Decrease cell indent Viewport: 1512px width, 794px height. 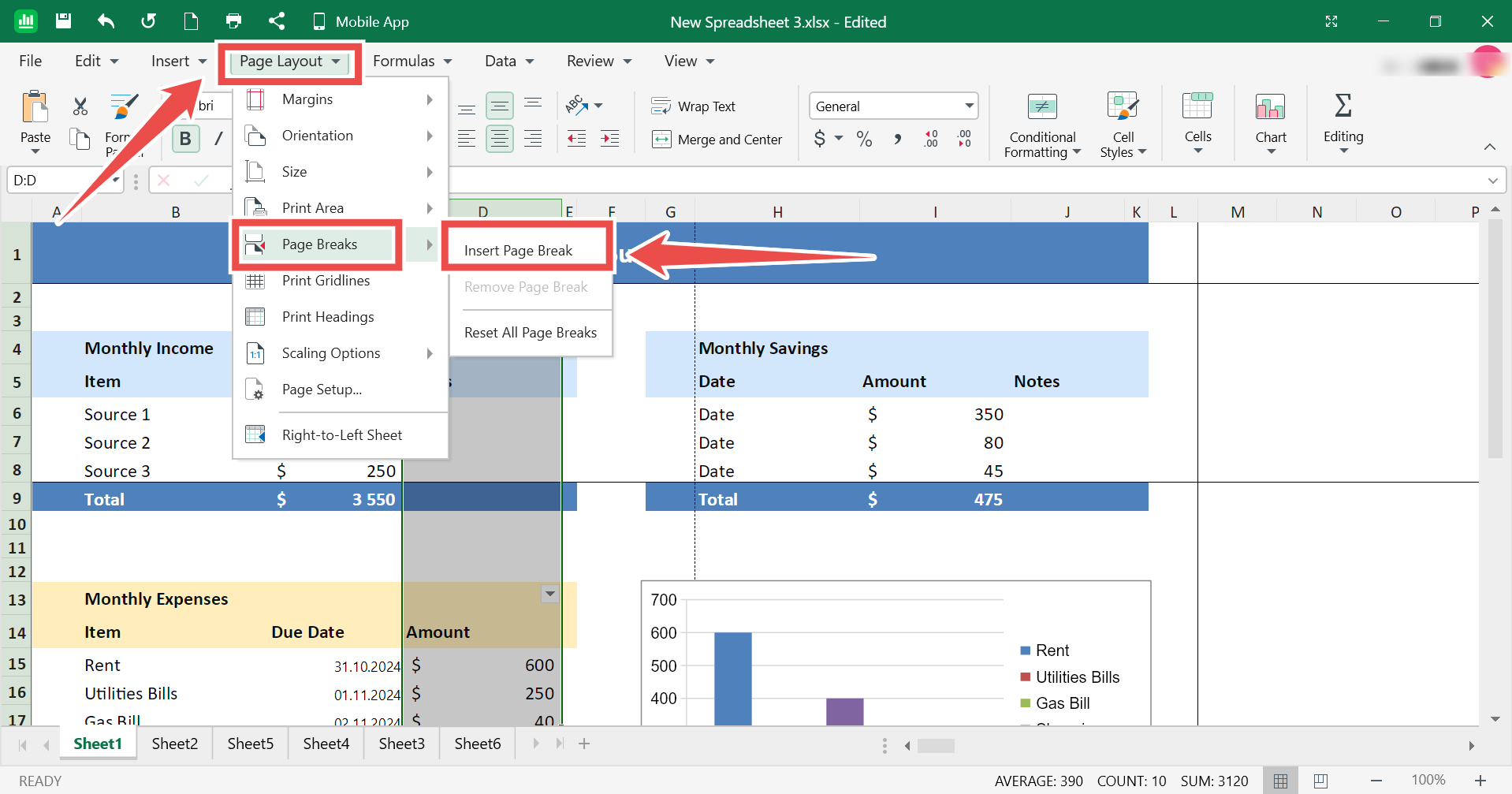tap(577, 140)
